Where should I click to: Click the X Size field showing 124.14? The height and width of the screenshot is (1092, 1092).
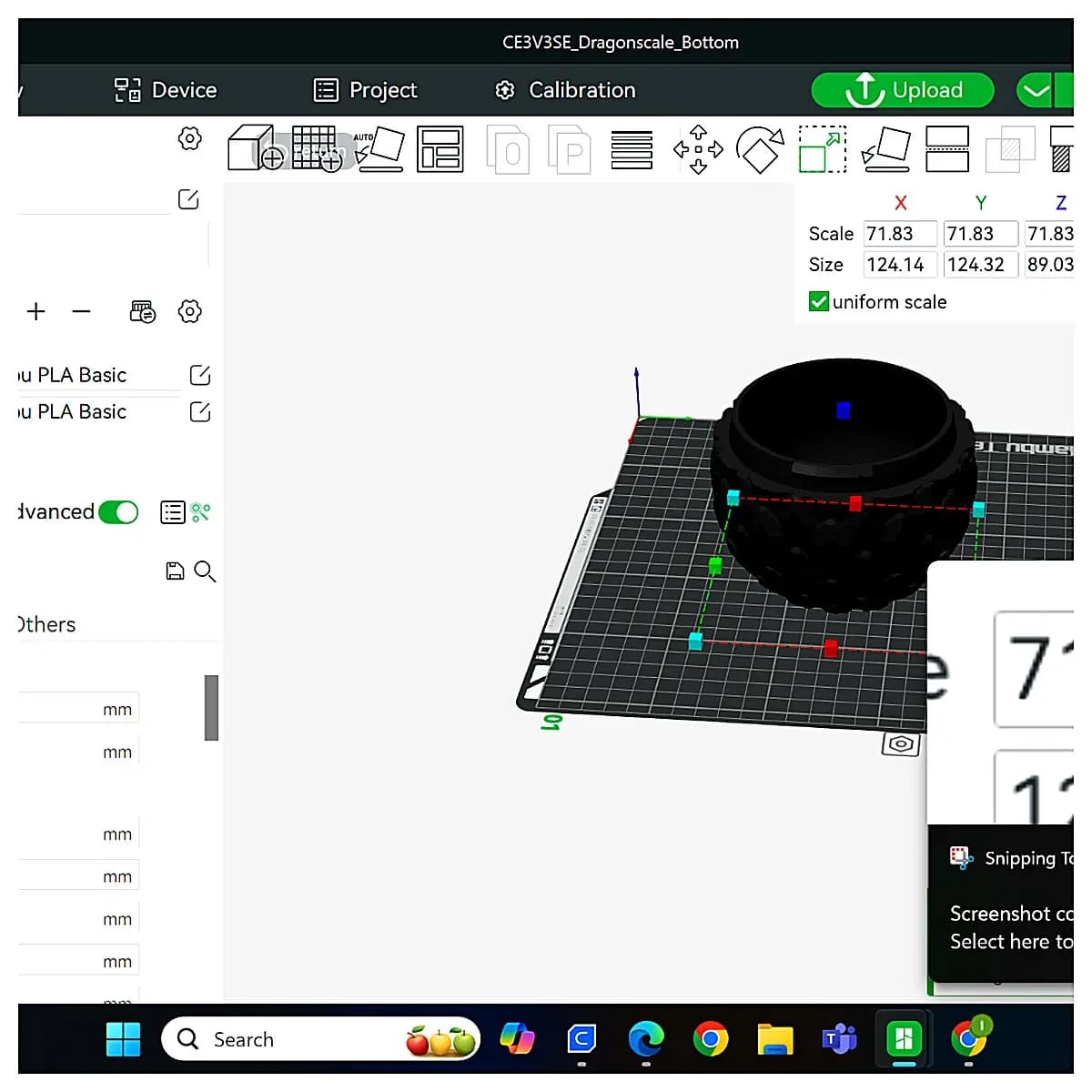click(900, 265)
